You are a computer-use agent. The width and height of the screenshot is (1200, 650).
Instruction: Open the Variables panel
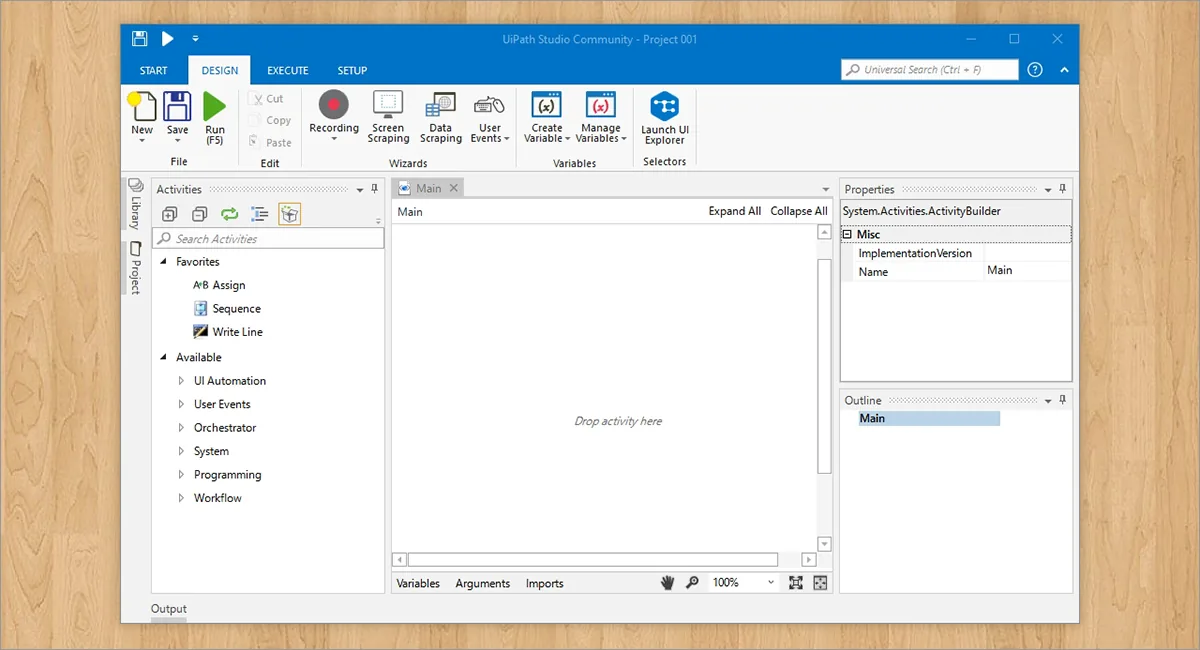[418, 584]
